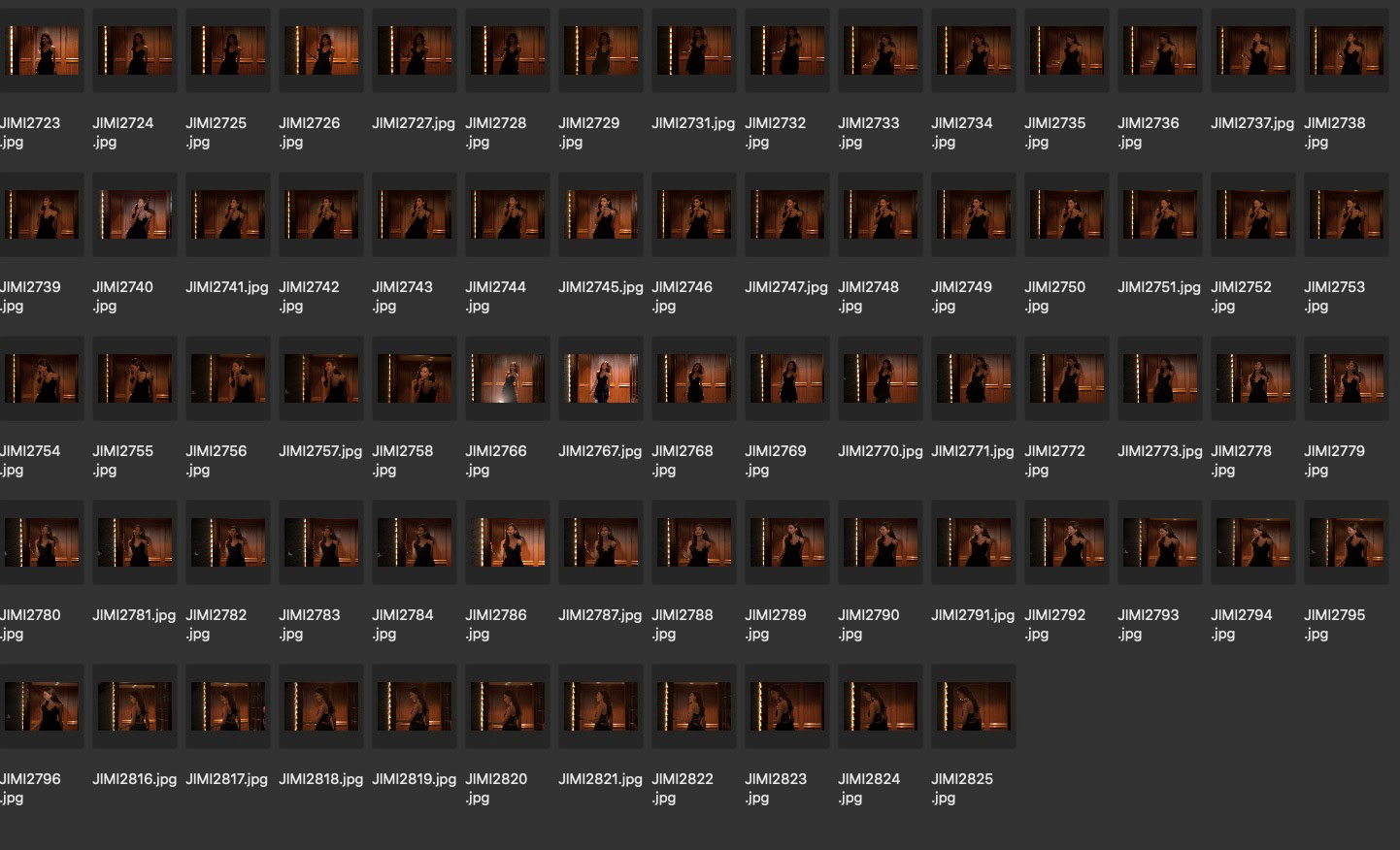
Task: Click the JIMI2727.jpg image thumbnail
Action: pos(414,50)
